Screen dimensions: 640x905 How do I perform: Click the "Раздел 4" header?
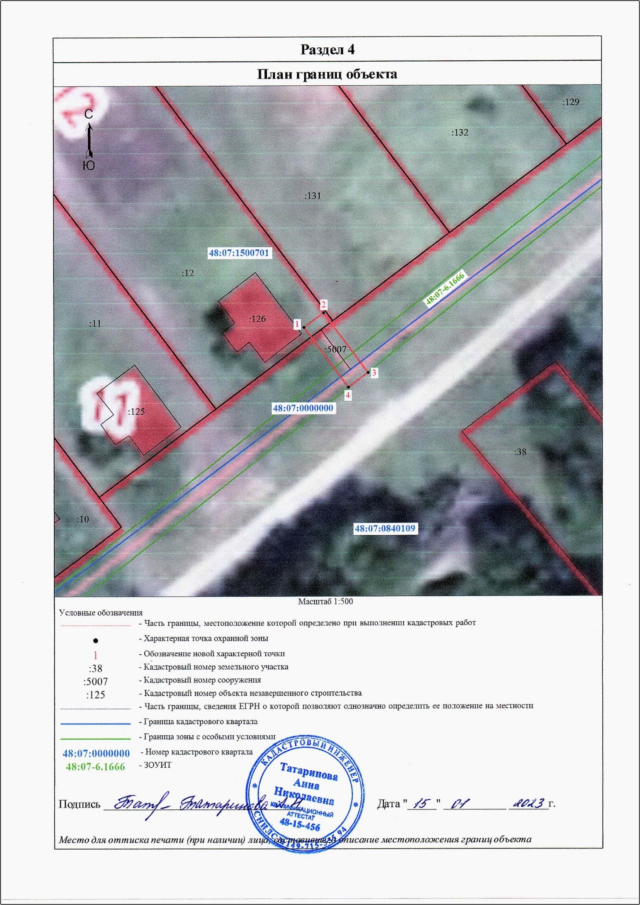(327, 50)
